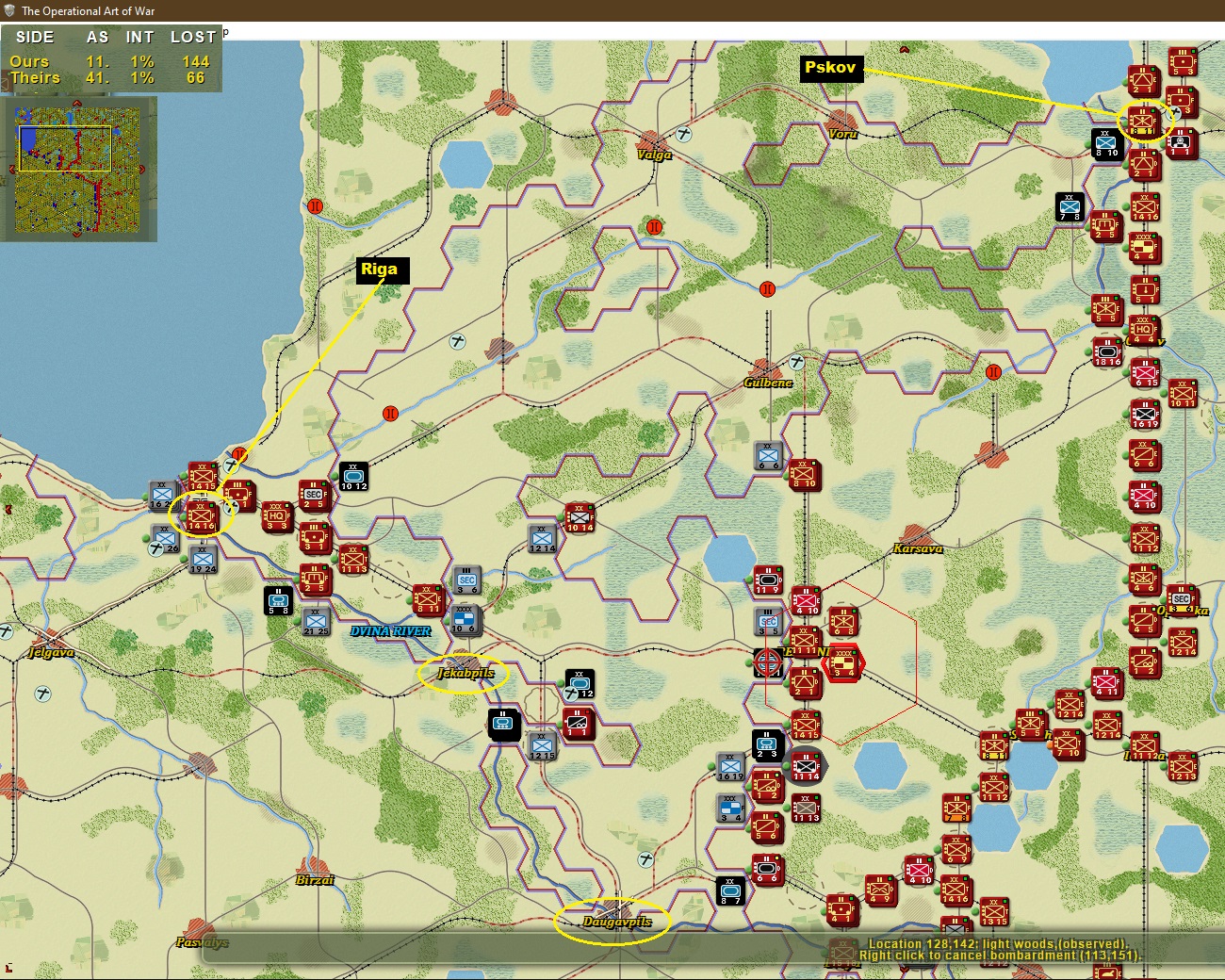Select the red XXX HQ 4 4 unit

pos(1144,331)
